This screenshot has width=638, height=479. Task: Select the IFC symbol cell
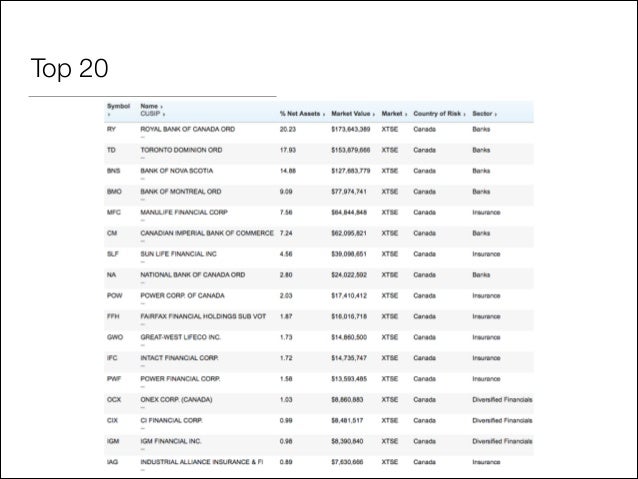[112, 358]
